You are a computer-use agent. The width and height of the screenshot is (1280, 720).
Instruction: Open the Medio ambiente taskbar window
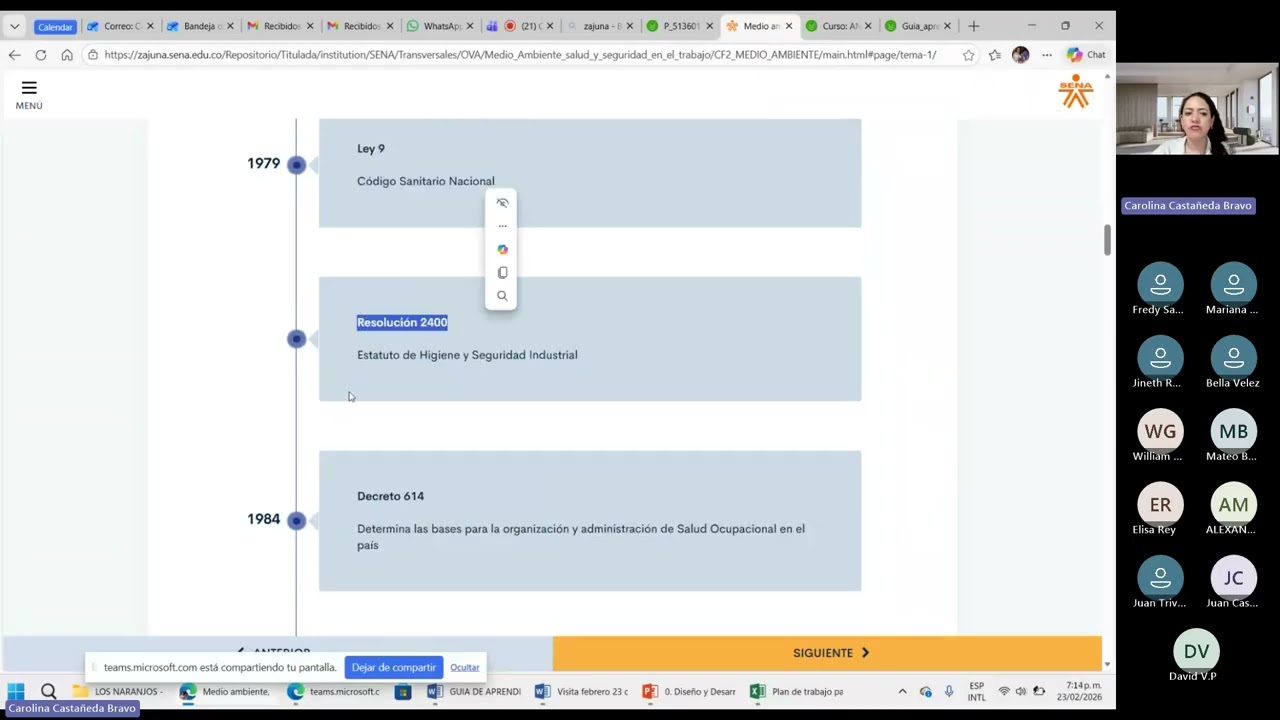pyautogui.click(x=226, y=691)
